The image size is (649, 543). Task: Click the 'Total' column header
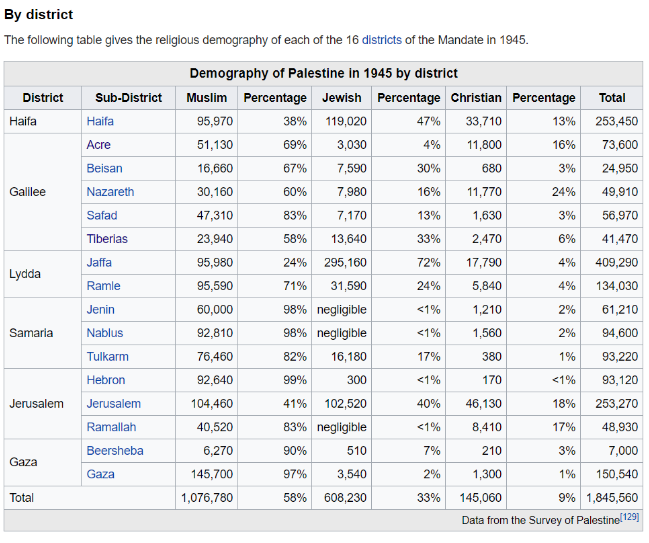(x=612, y=98)
